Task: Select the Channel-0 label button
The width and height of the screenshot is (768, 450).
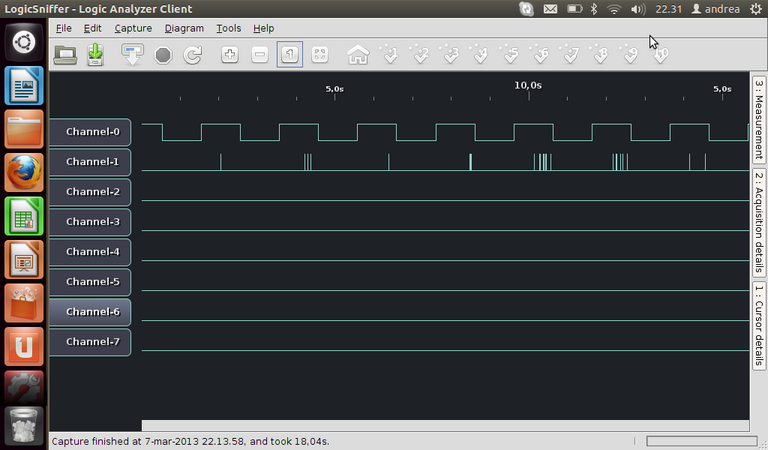Action: point(92,132)
